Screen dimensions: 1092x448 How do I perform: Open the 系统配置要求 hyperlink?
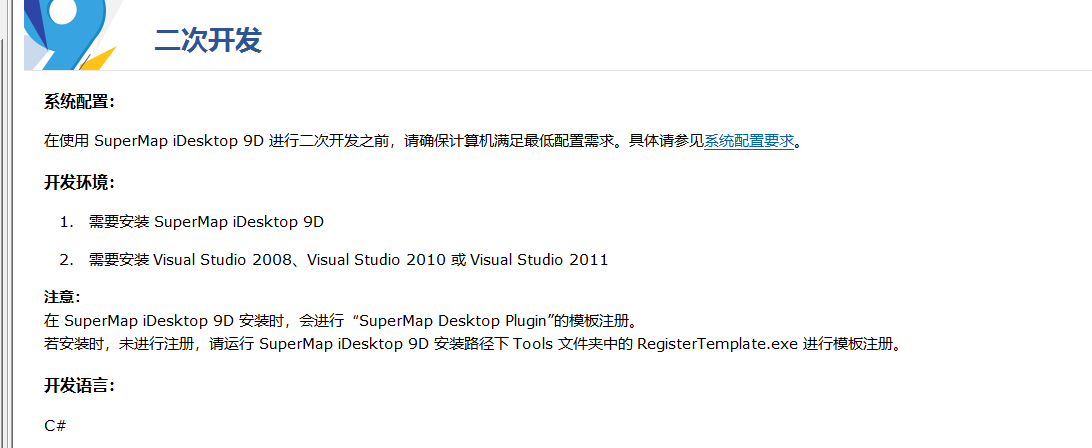(x=749, y=141)
